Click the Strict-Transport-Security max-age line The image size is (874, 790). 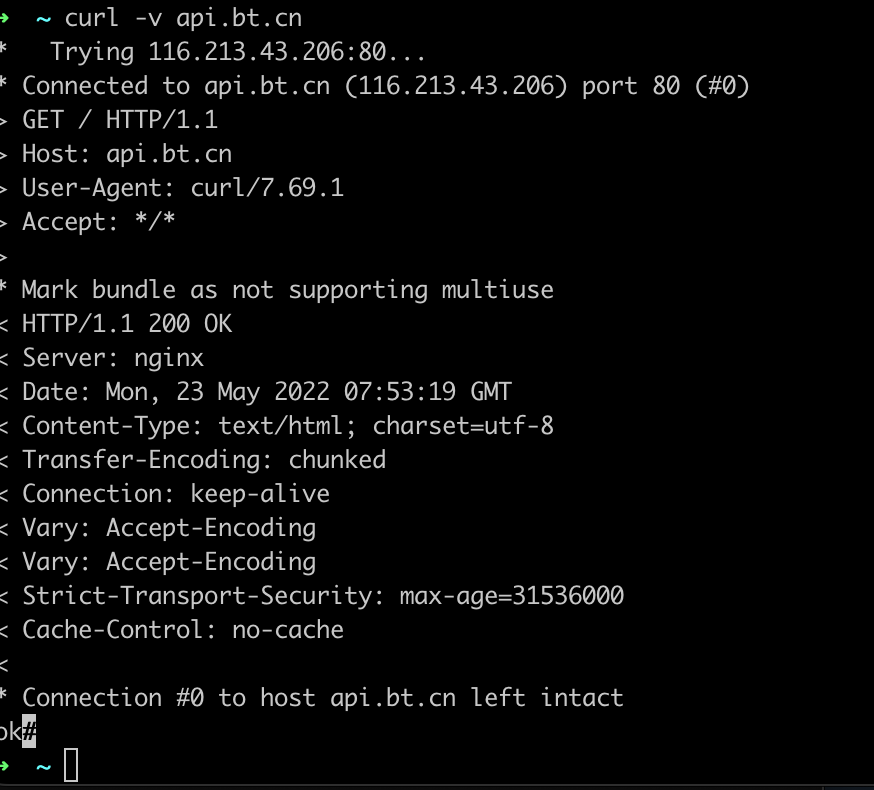click(x=323, y=596)
